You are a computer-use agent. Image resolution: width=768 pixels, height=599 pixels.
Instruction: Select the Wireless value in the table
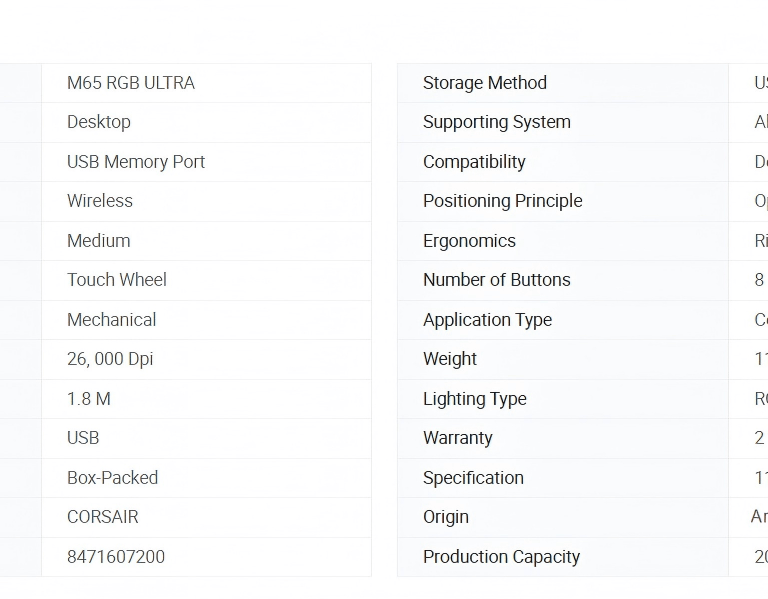click(100, 201)
